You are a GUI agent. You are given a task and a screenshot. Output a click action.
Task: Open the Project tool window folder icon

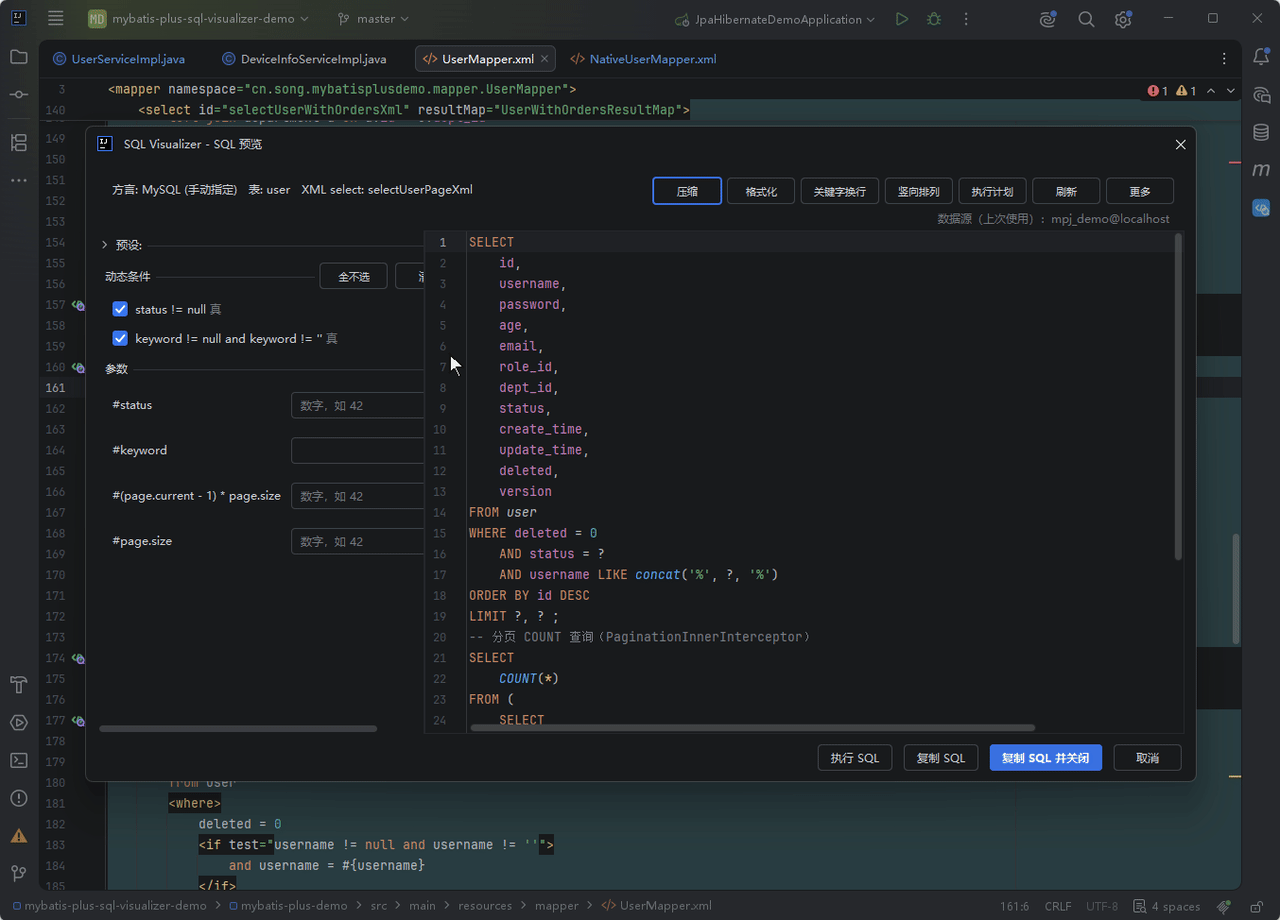coord(18,57)
